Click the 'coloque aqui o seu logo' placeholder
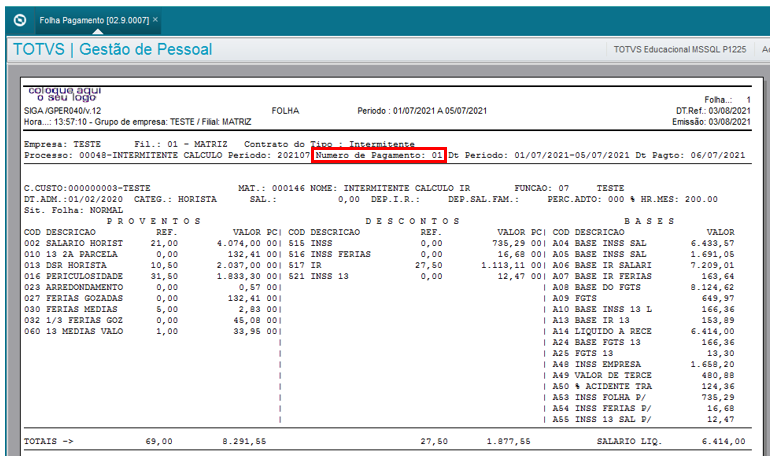Screen dimensions: 770x456 click(65, 94)
